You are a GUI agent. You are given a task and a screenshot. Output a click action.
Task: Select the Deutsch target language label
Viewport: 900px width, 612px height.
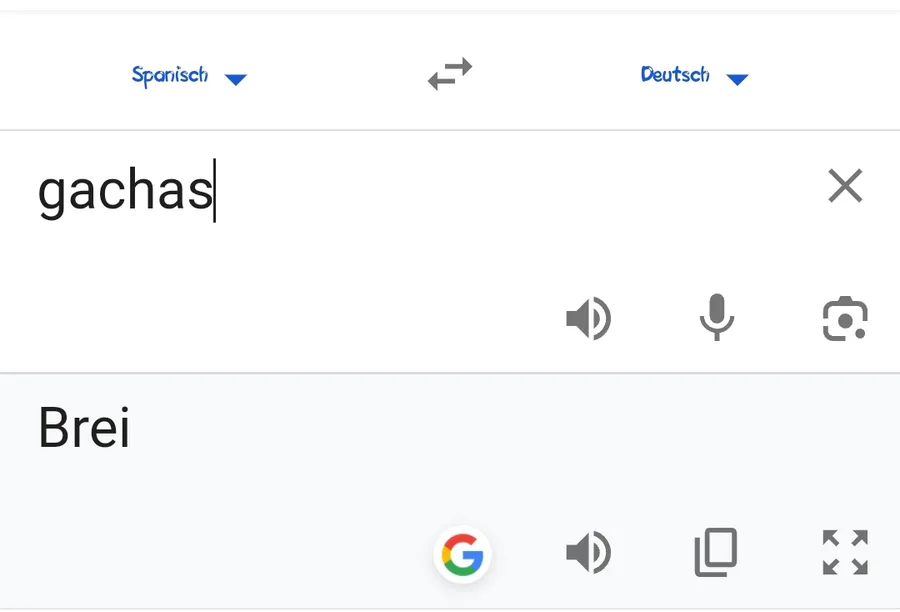675,75
